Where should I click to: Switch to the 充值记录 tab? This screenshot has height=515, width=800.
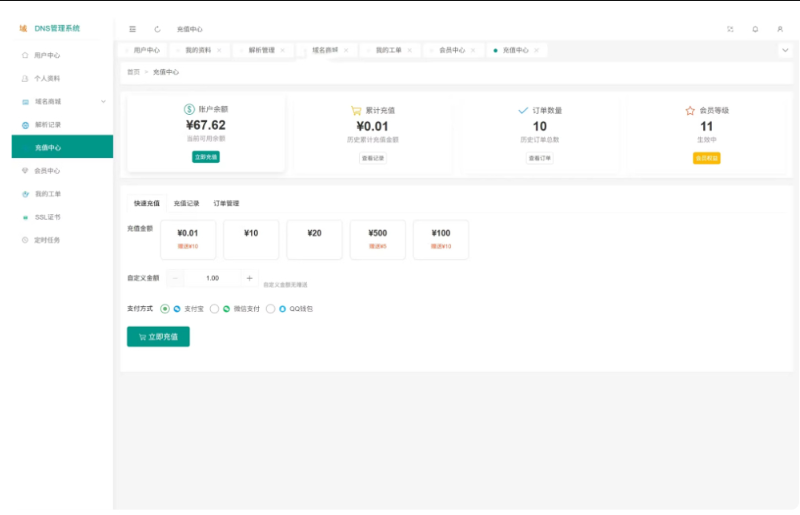187,203
